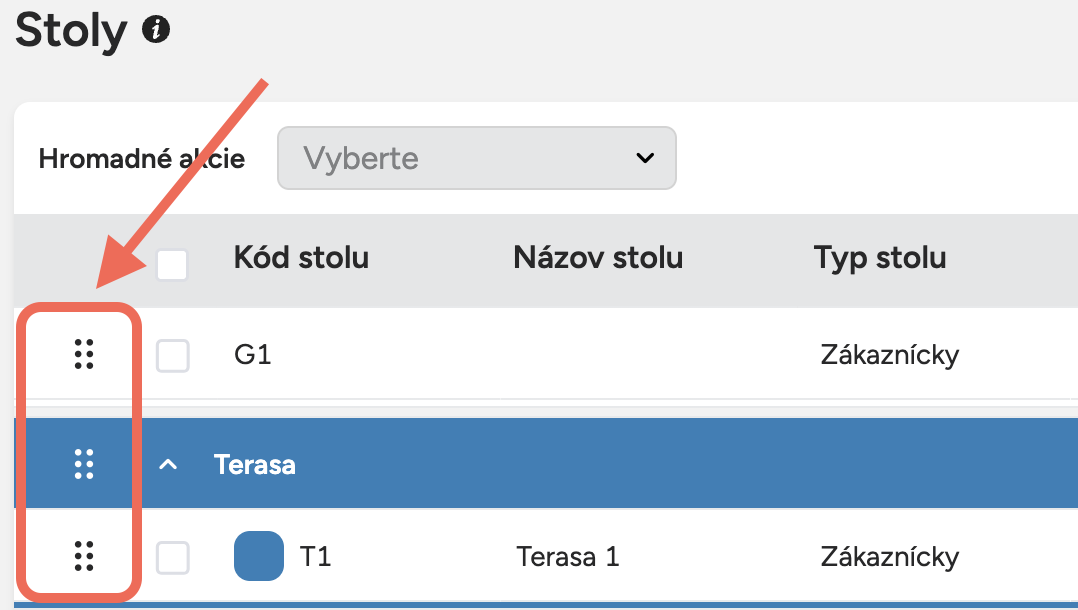
Task: Click the drag handle beside row G1
Action: (85, 355)
